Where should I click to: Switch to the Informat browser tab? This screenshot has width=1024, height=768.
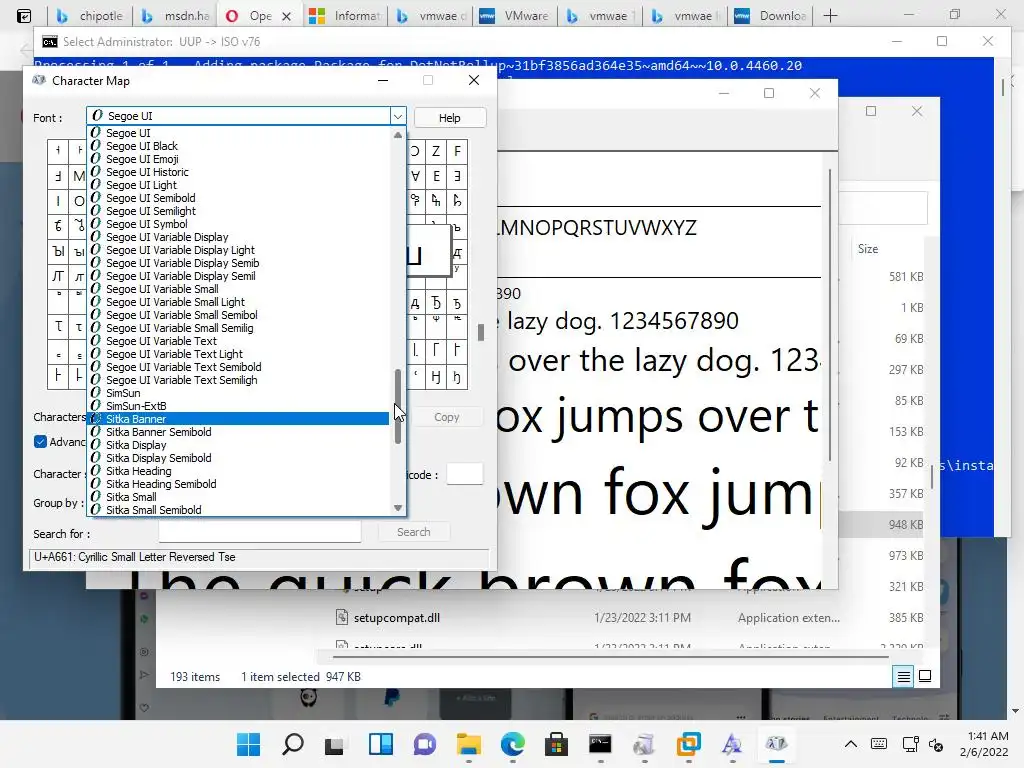[346, 16]
